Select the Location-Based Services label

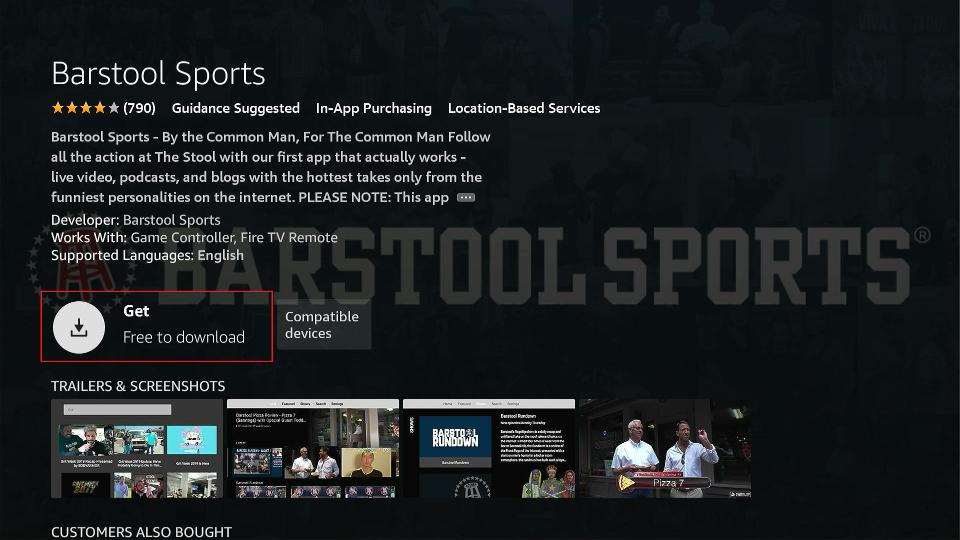[524, 108]
